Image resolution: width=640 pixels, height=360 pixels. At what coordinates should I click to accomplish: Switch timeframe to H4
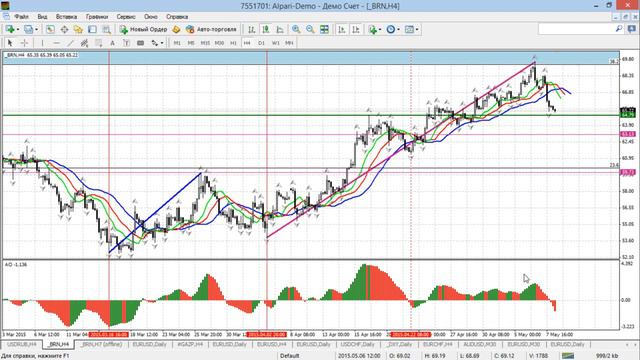[x=247, y=43]
